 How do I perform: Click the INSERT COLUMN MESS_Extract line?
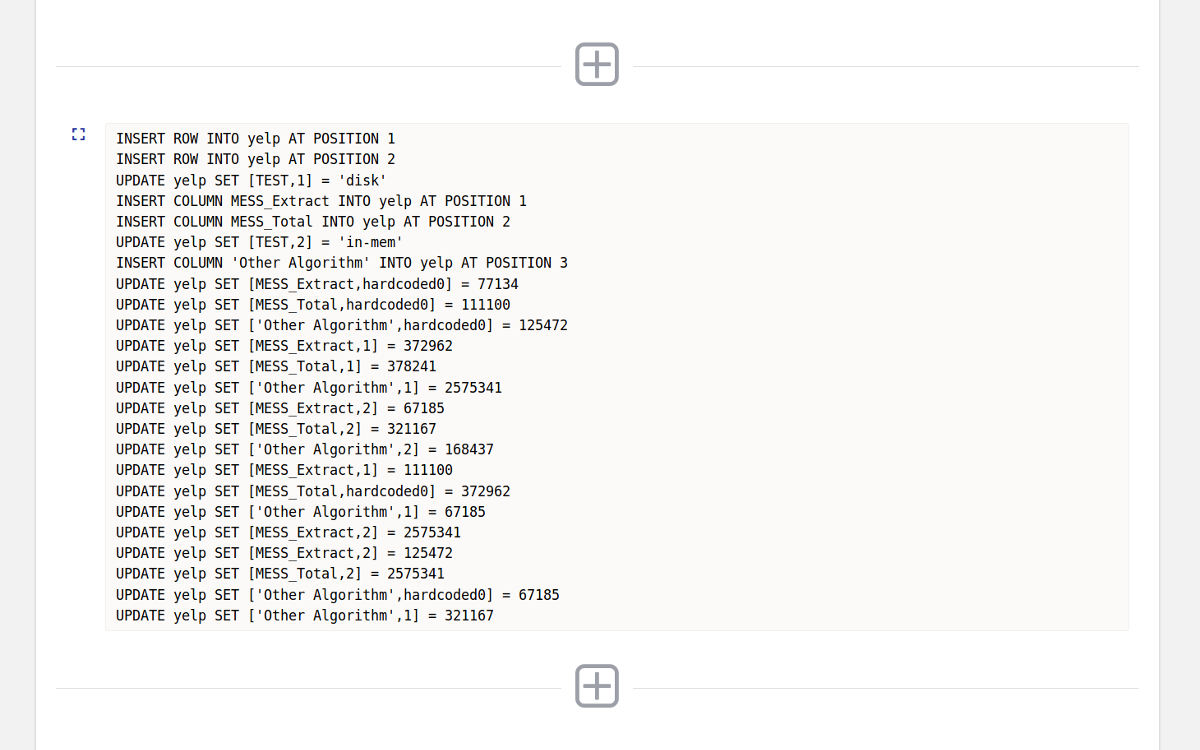tap(321, 201)
